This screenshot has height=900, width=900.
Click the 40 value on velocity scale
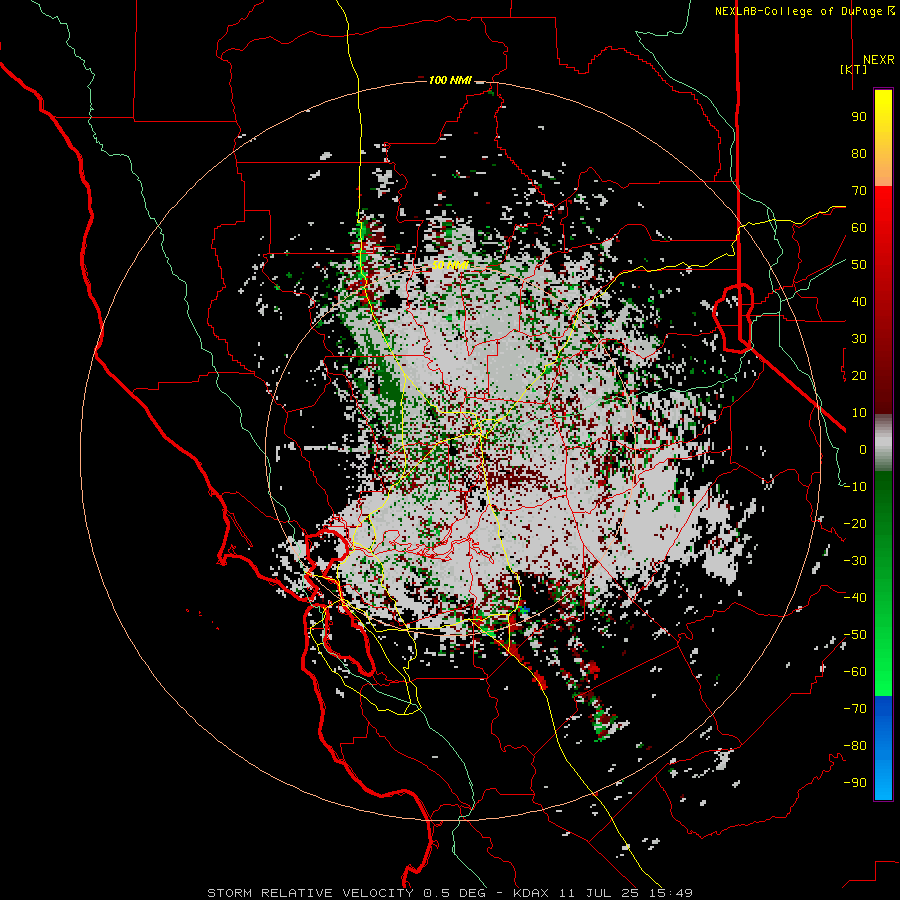tap(859, 301)
